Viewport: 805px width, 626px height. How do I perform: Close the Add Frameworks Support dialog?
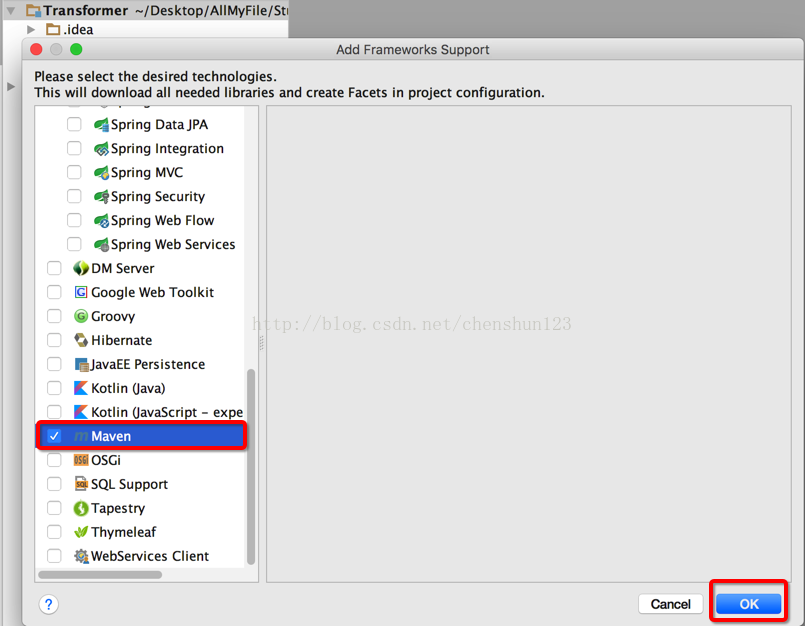[x=36, y=49]
